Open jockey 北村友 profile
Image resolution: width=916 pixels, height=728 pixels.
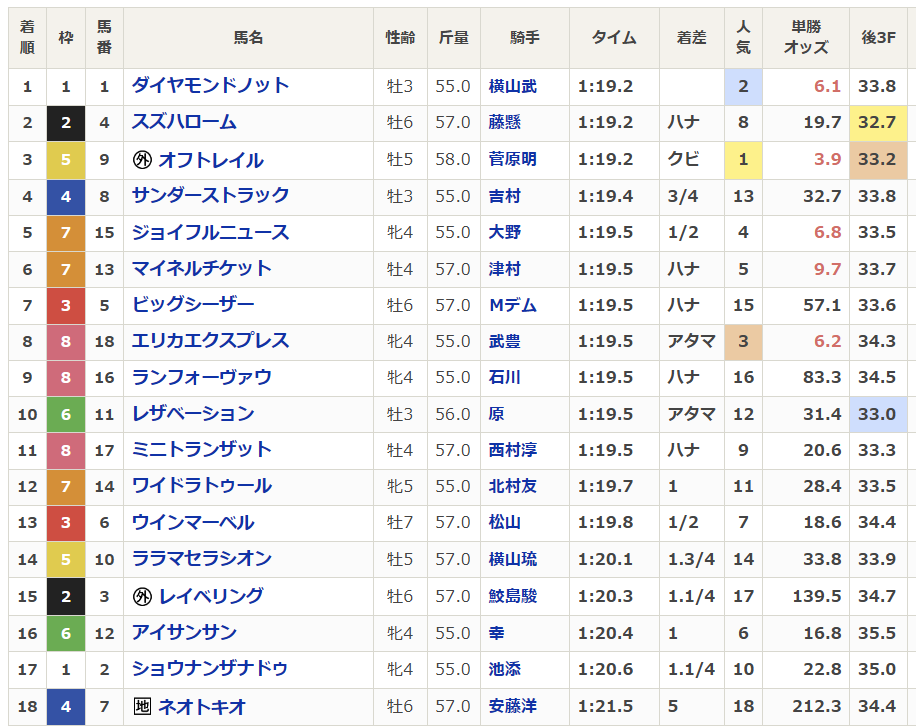click(x=512, y=486)
